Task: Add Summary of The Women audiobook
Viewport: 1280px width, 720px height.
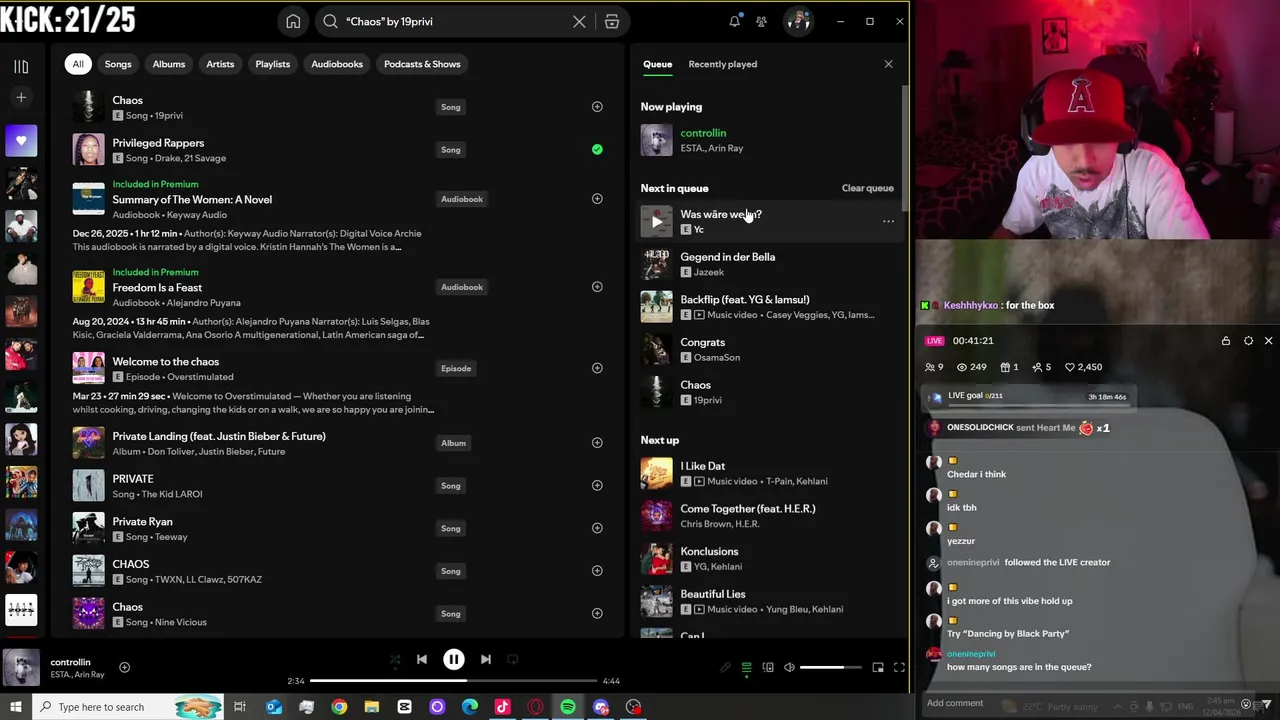Action: point(597,199)
